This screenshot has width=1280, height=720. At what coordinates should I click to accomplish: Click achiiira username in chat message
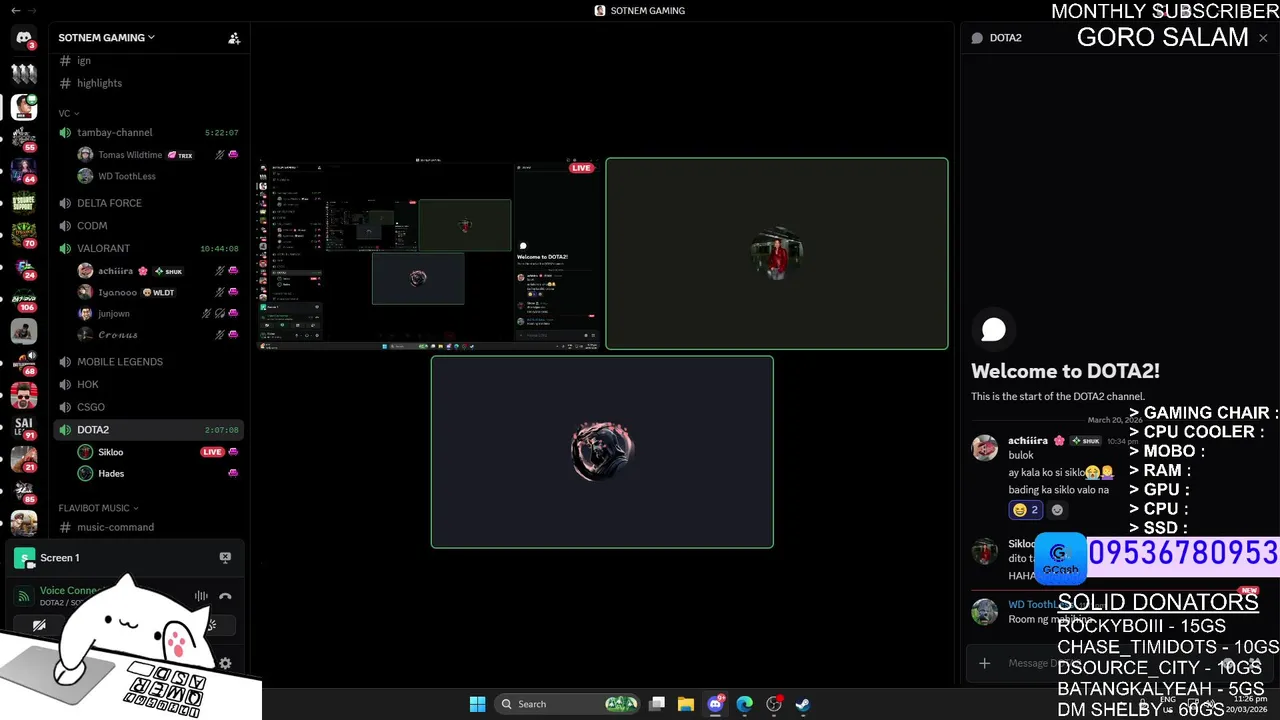point(1028,440)
